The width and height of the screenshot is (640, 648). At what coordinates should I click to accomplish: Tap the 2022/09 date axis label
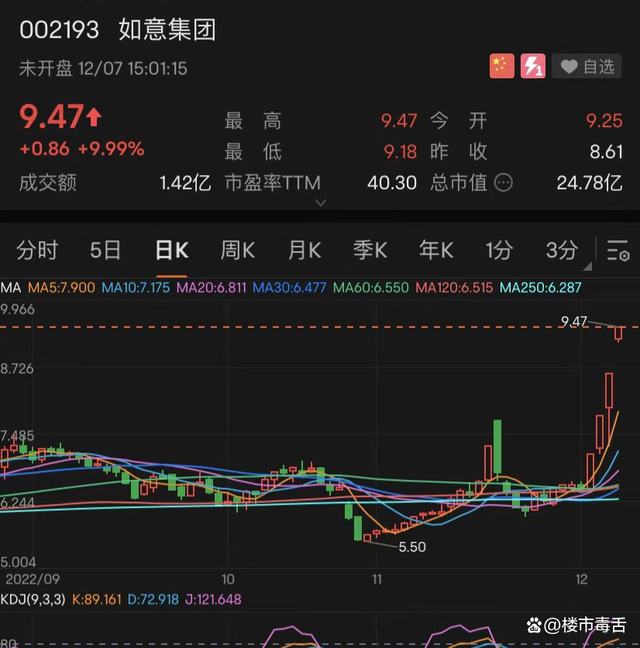tap(33, 579)
